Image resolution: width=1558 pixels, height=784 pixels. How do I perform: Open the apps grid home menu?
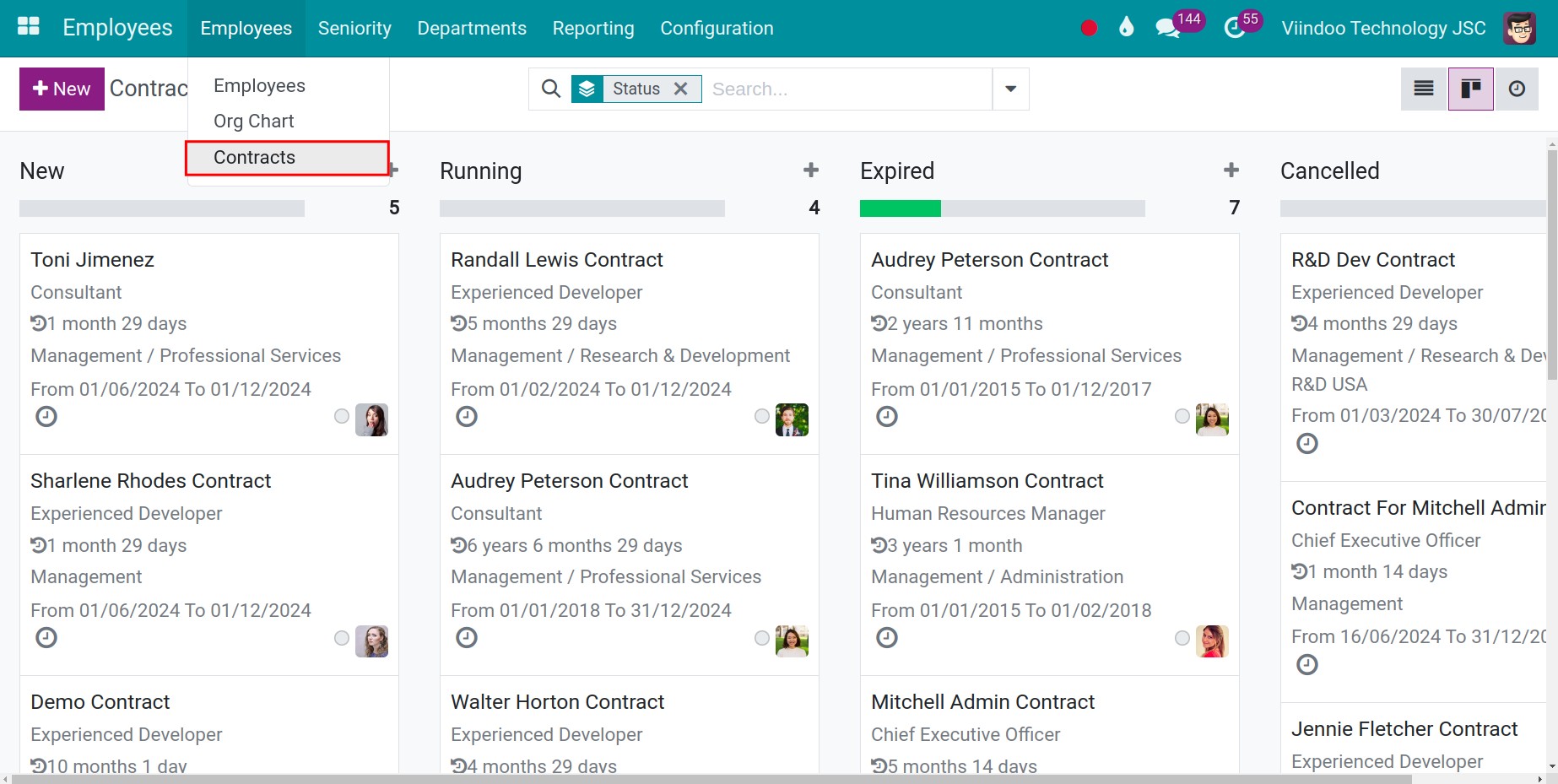29,27
